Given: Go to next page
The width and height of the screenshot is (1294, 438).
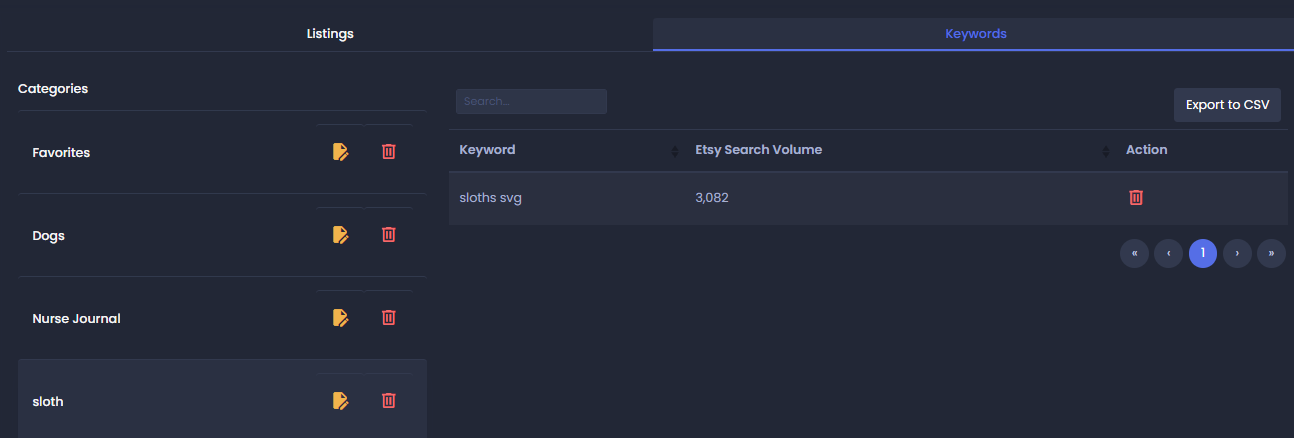Looking at the screenshot, I should (1237, 254).
